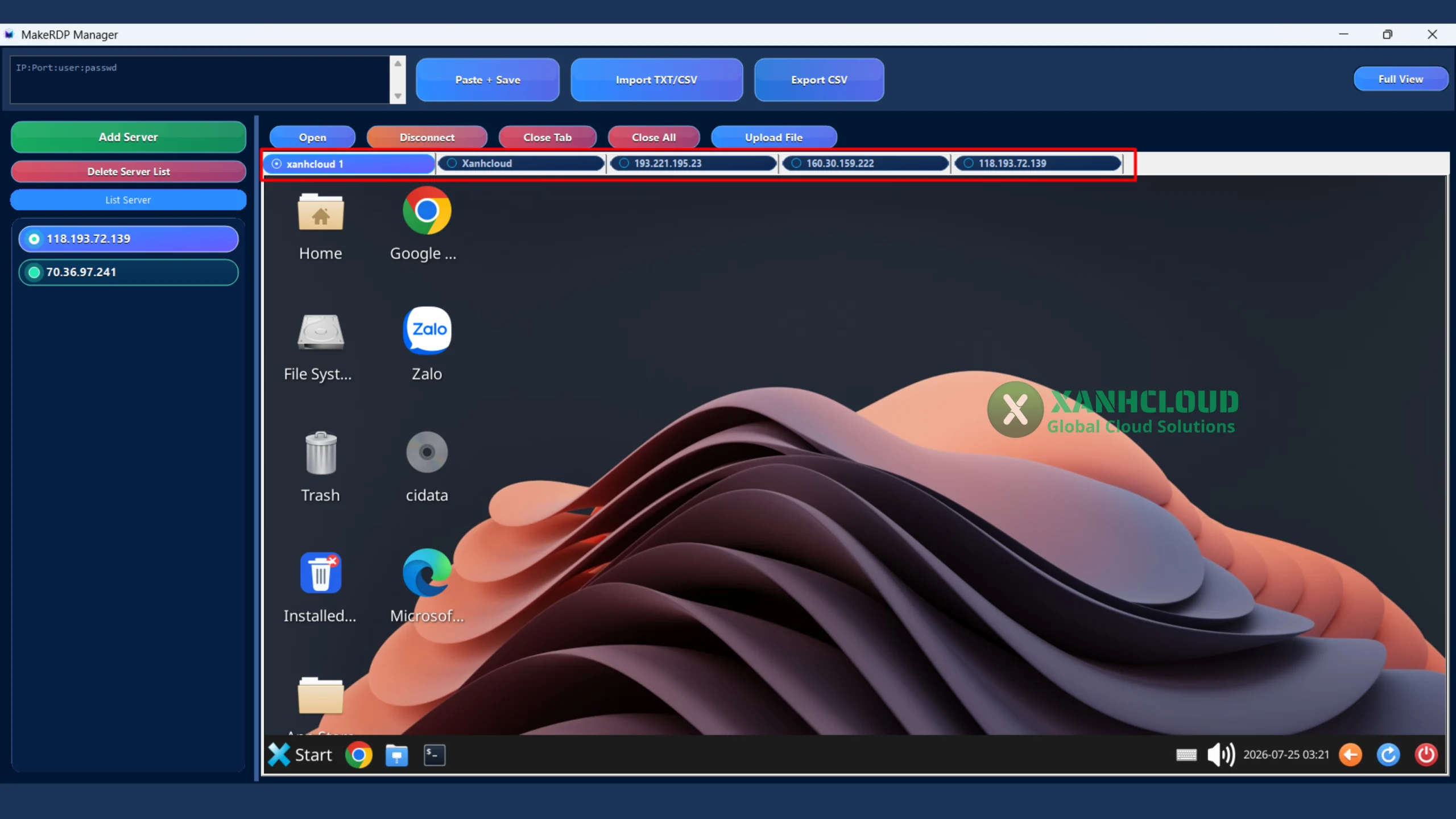Click the blue refresh/restart icon
This screenshot has height=819, width=1456.
click(1388, 755)
